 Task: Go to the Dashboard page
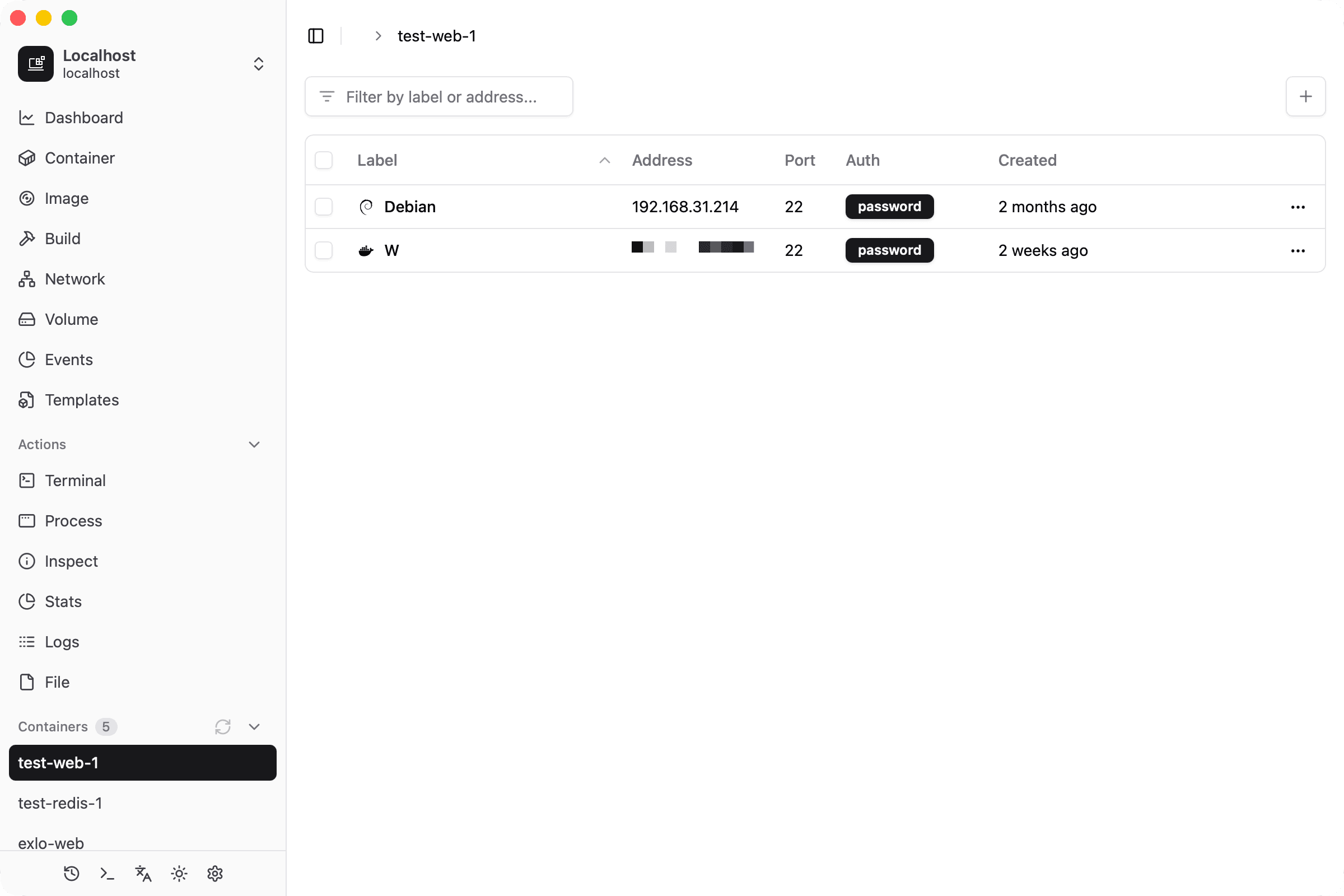[83, 118]
